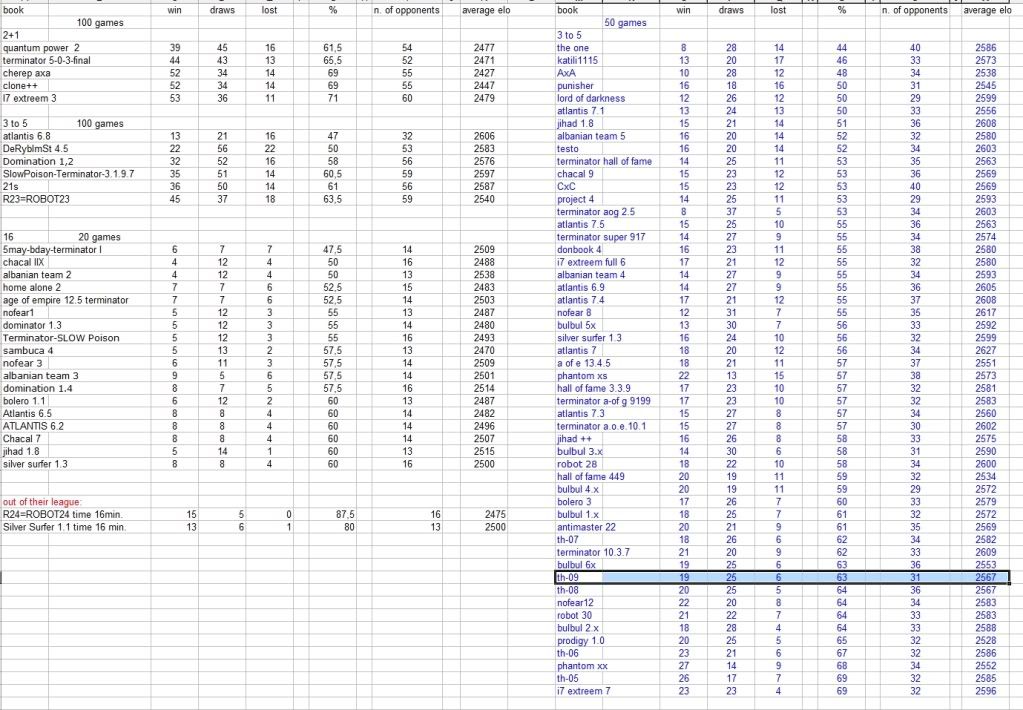Click the "2+1" section label
Screen dimensions: 1023x710
click(11, 35)
